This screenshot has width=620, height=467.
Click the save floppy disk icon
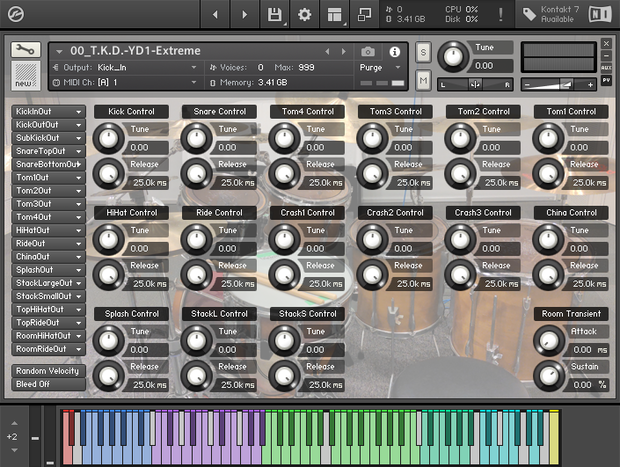coord(275,15)
